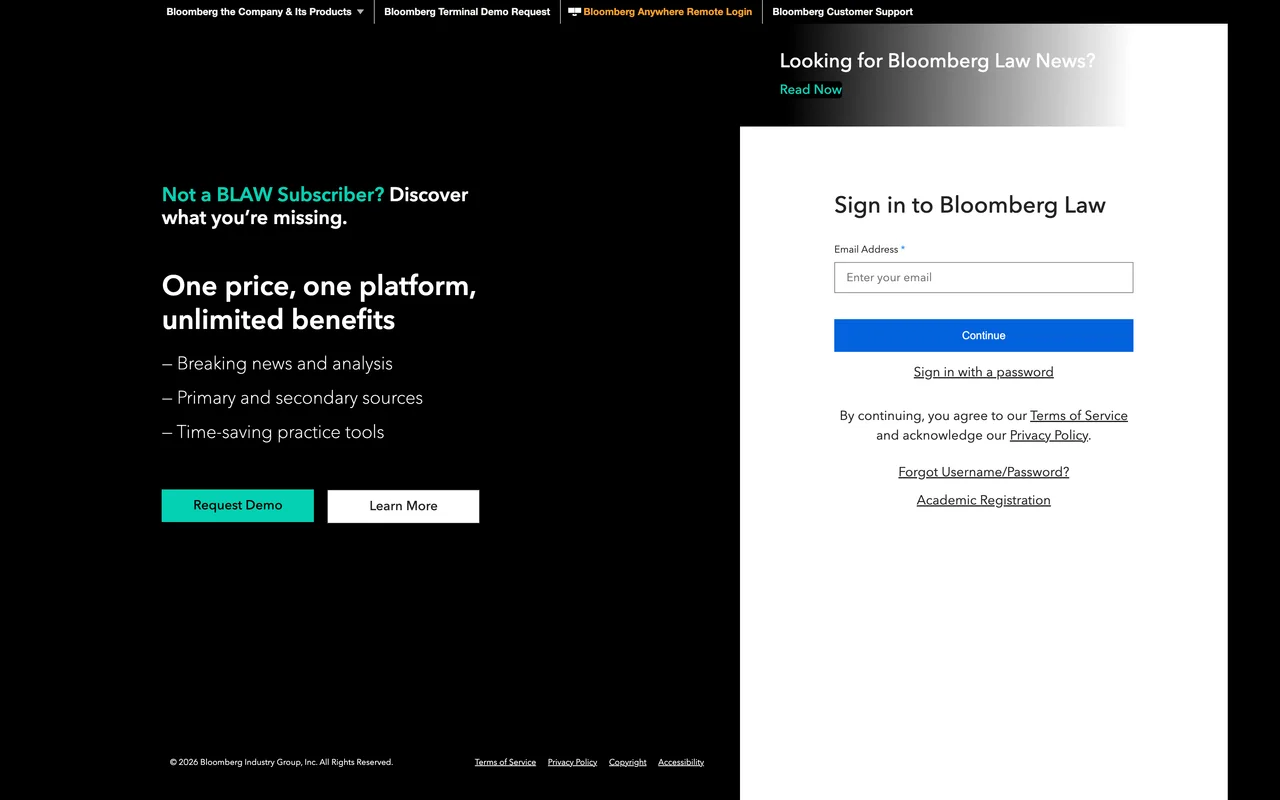Open Bloomberg Anywhere Remote Login
This screenshot has height=800, width=1280.
coord(667,12)
